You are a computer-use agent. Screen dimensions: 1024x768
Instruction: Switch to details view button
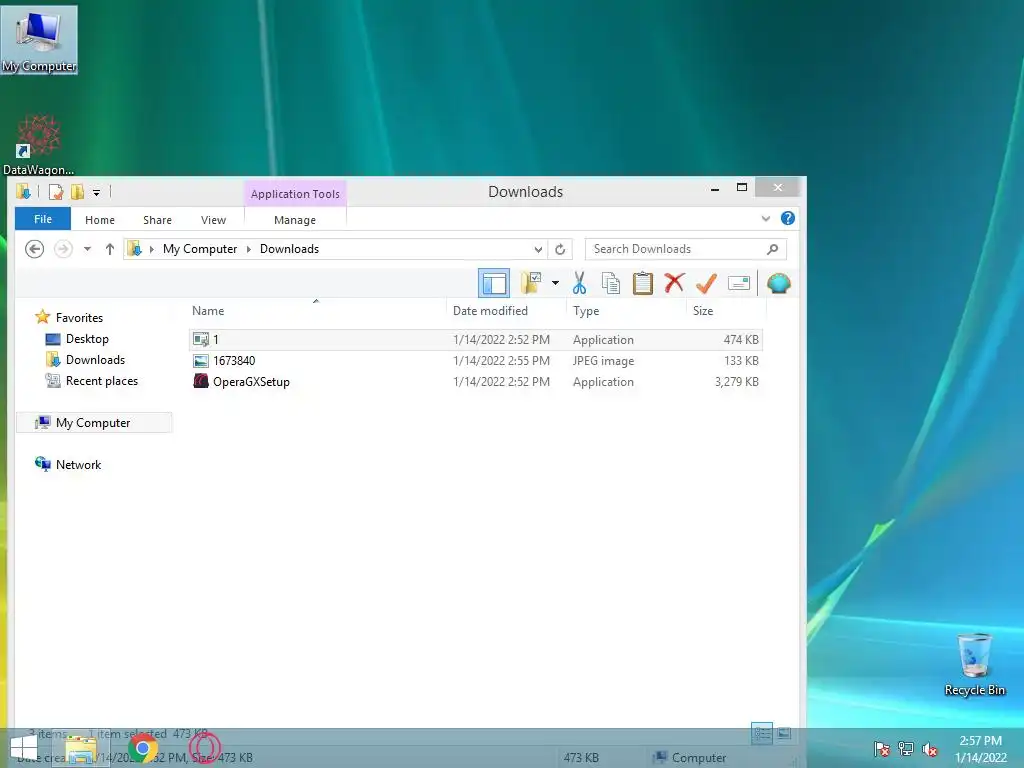(x=761, y=733)
